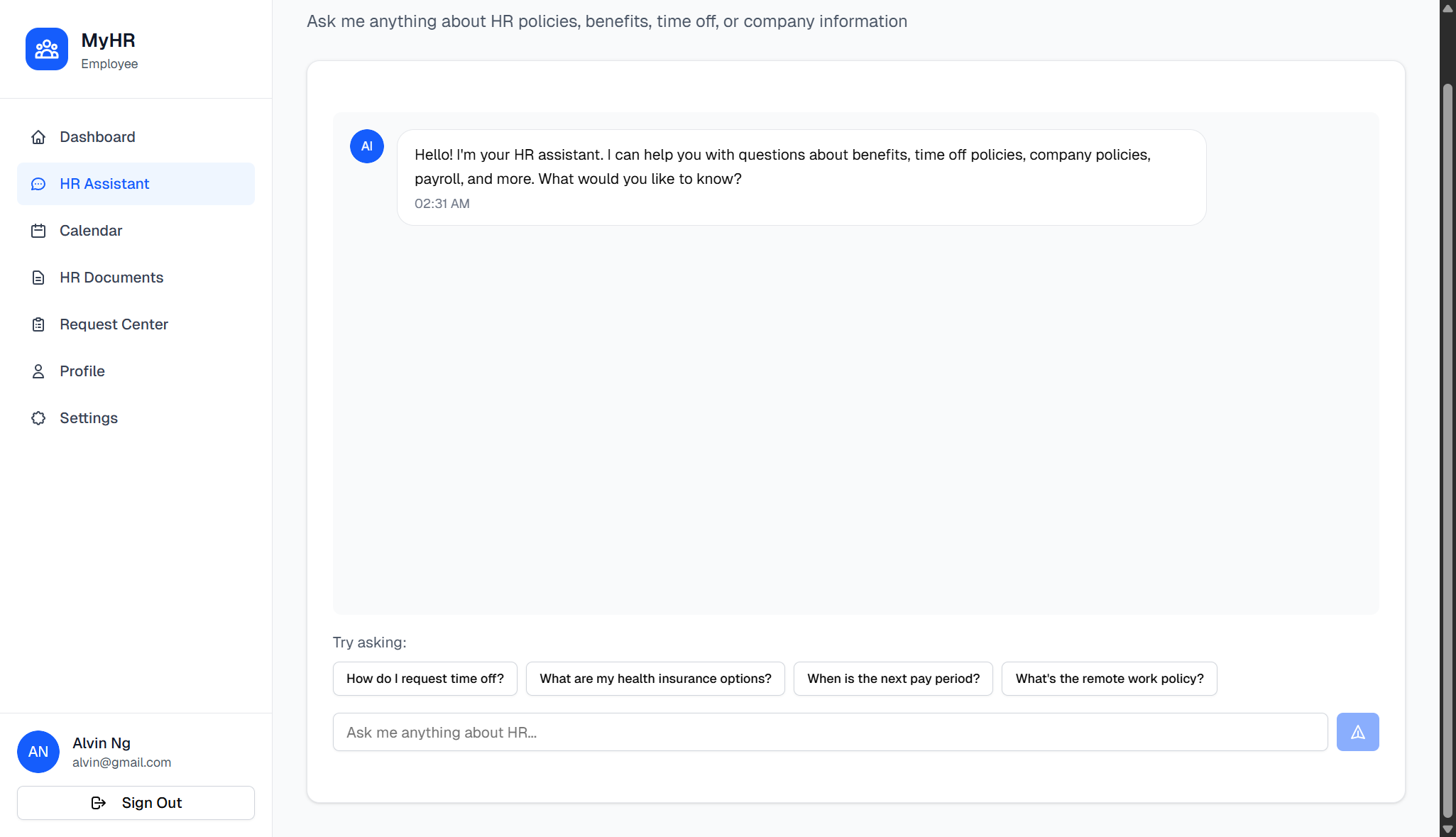Click the scrollbar down arrow

1447,829
